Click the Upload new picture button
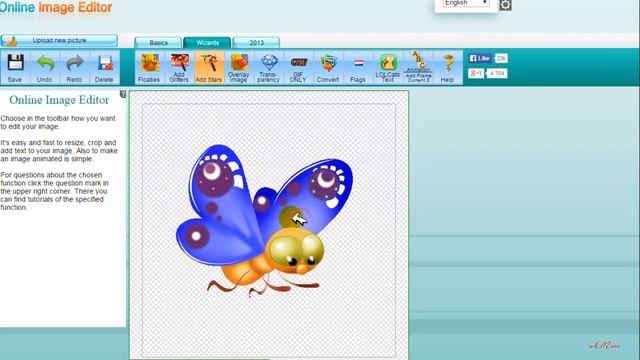The height and width of the screenshot is (360, 640). [x=60, y=40]
